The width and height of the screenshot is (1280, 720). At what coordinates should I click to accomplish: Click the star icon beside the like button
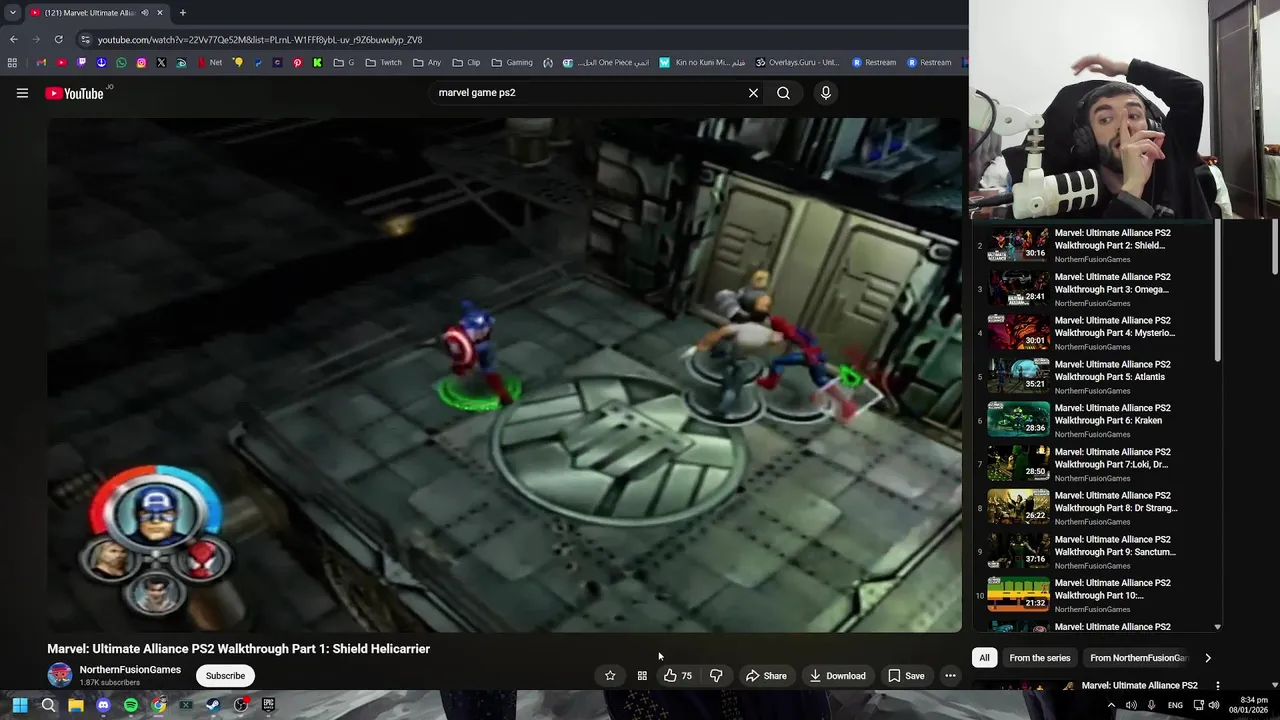click(x=610, y=676)
